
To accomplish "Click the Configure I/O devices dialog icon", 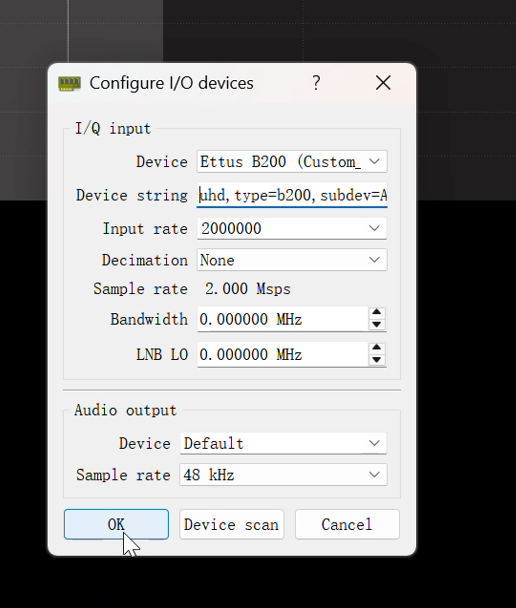I will [69, 83].
